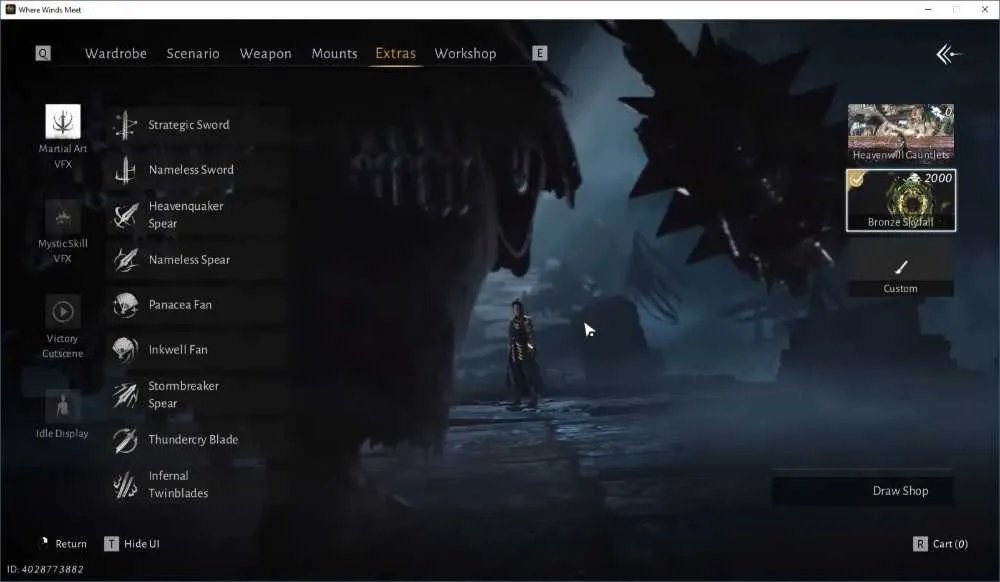Click the E key next-tab icon
1000x582 pixels.
click(x=540, y=54)
